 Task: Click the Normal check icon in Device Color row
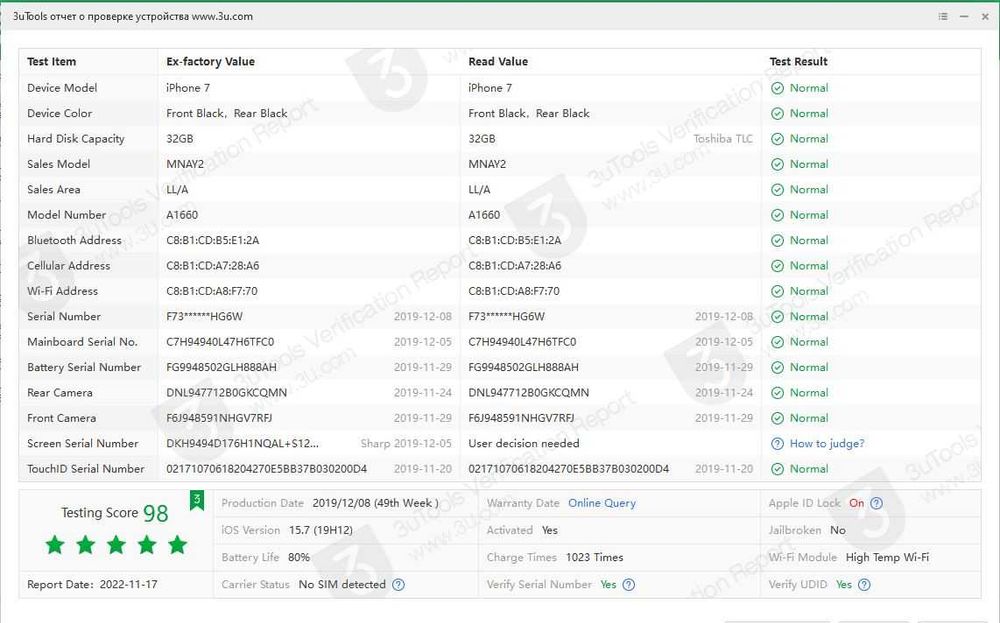coord(777,114)
